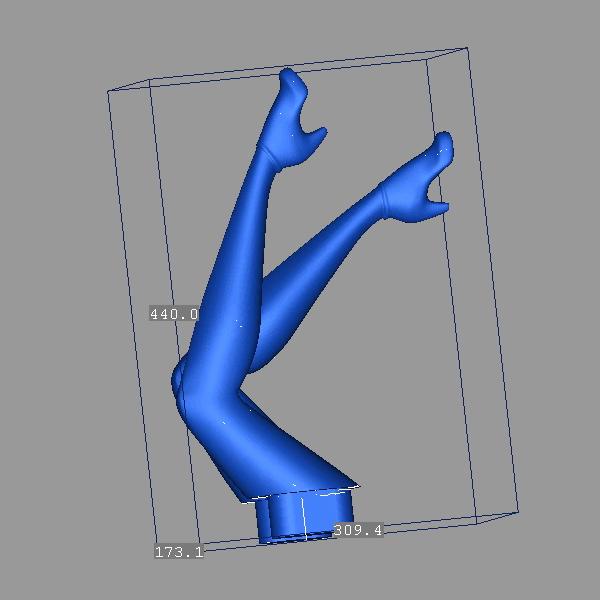Click the bounding box bottom-right corner
Viewport: 600px width, 600px height.
(517, 511)
